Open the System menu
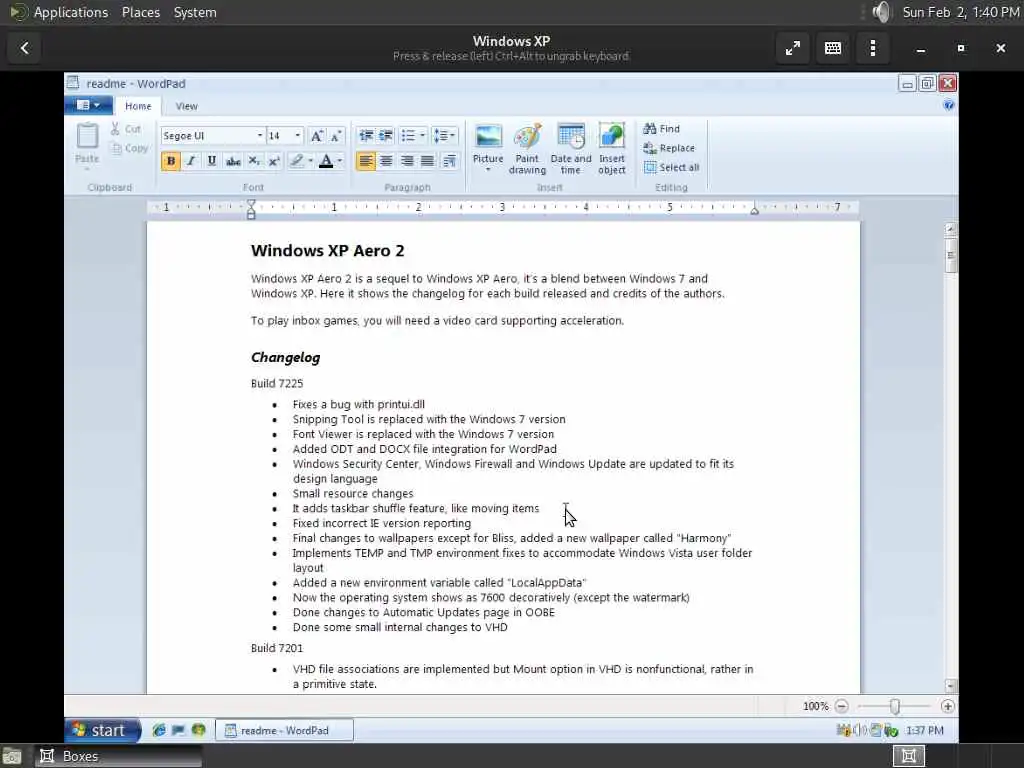 click(x=195, y=12)
